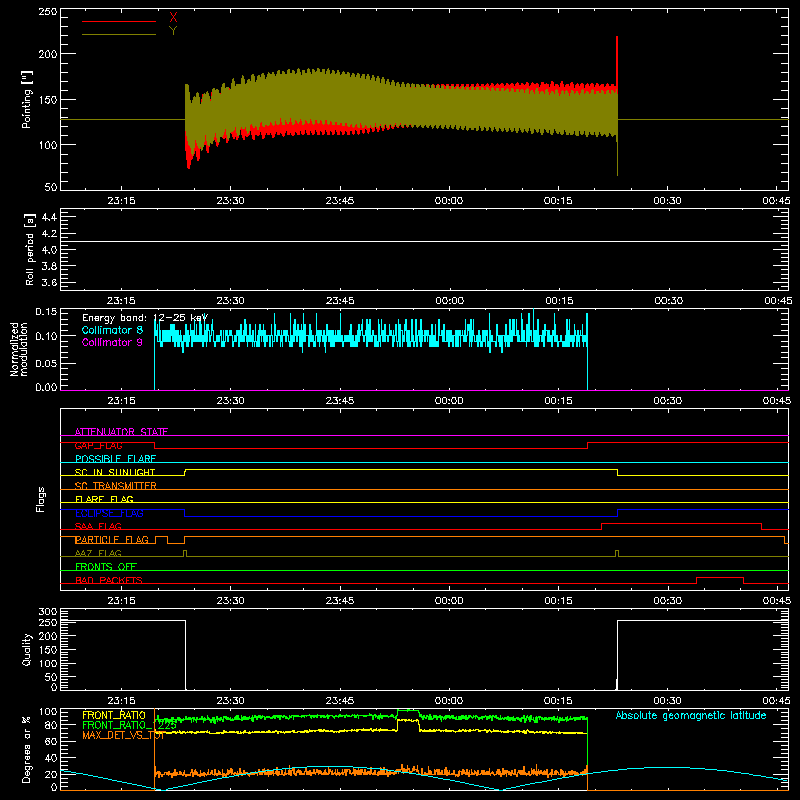800x800 pixels.
Task: Click the Quality axis title
Action: (x=27, y=649)
